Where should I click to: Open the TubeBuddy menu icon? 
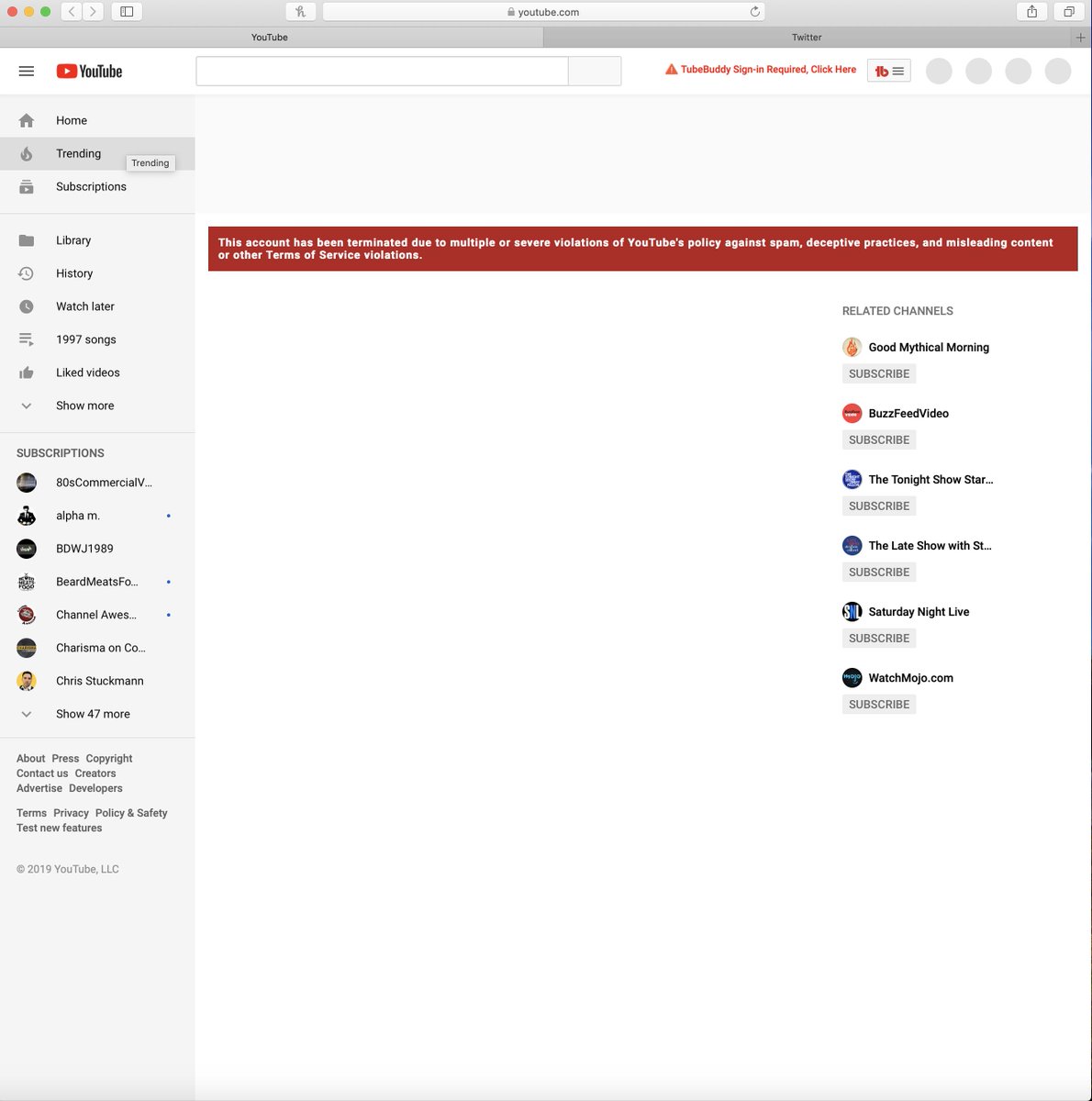[x=888, y=71]
